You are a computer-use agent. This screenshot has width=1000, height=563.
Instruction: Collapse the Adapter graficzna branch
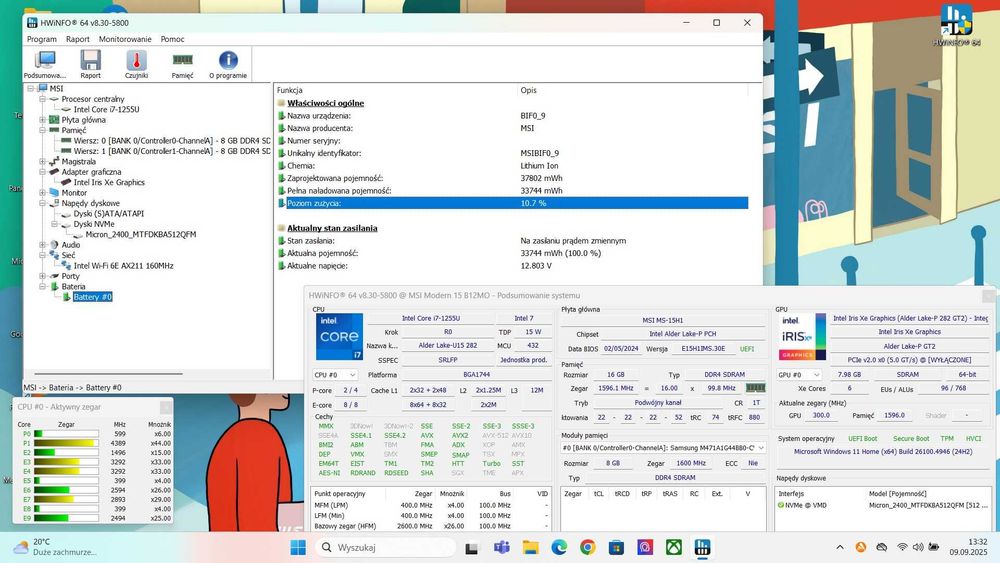[x=42, y=172]
